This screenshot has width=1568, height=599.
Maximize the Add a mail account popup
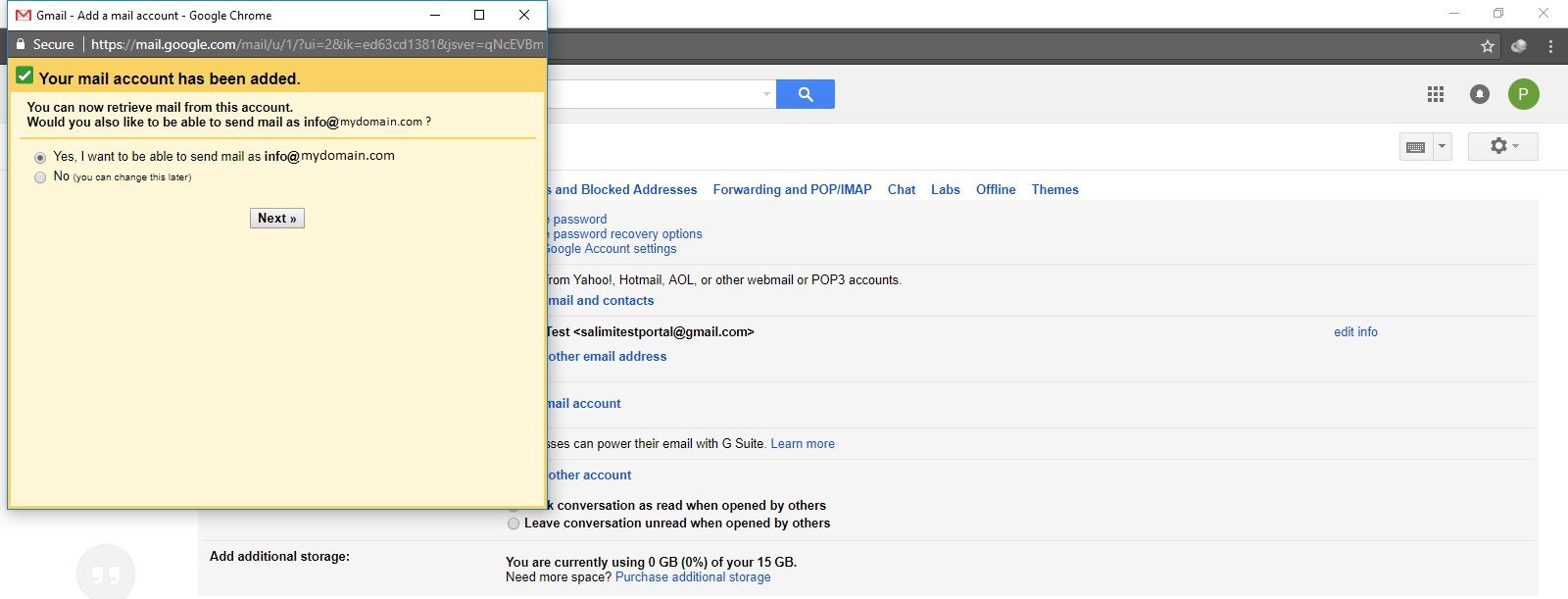point(479,15)
